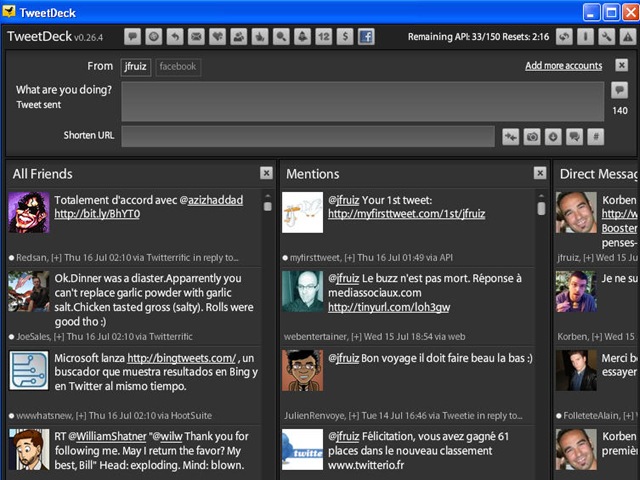The image size is (640, 480).
Task: Click the refresh arrows icon in header
Action: (564, 37)
